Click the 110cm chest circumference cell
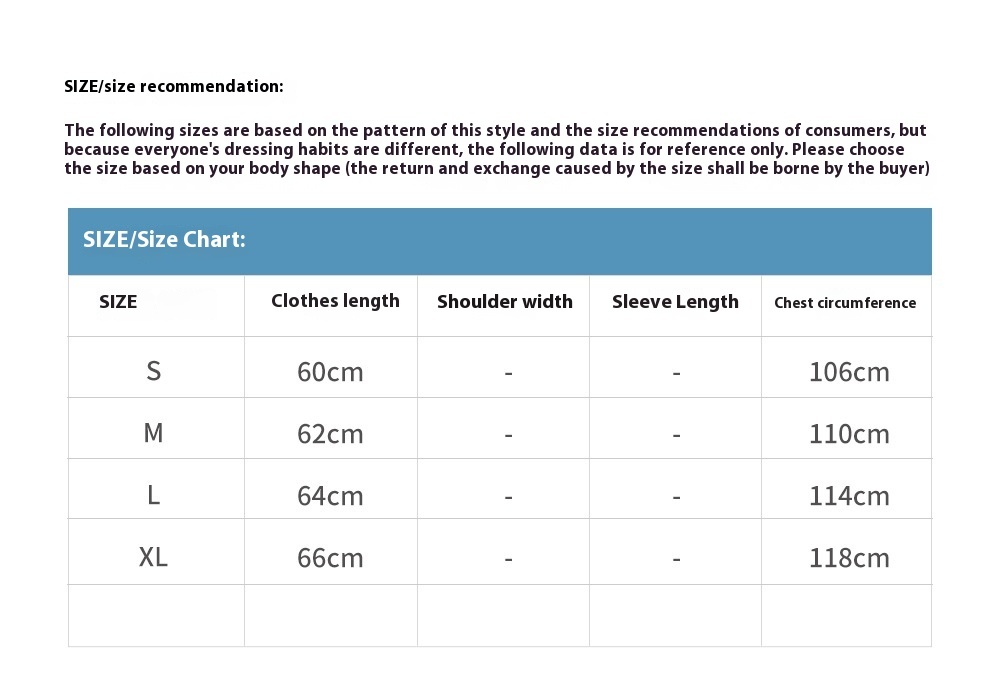Screen dimensions: 1000x674 pyautogui.click(x=849, y=434)
